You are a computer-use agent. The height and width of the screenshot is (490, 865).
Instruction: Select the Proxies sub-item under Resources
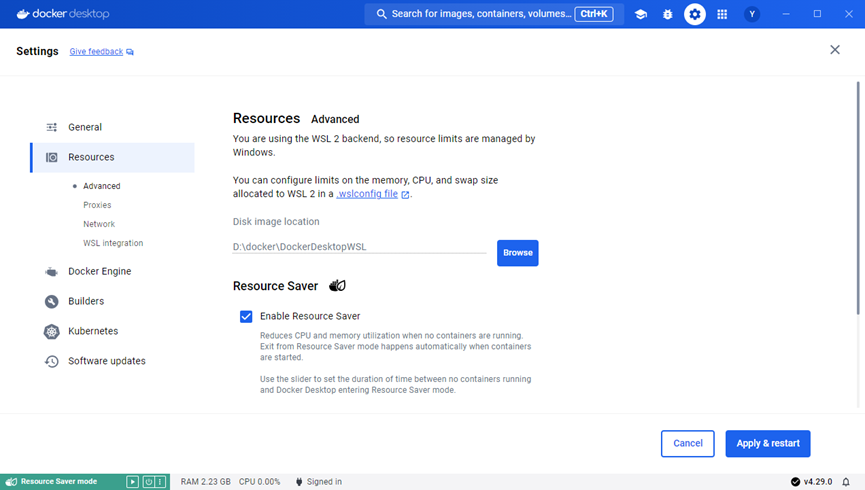(97, 205)
